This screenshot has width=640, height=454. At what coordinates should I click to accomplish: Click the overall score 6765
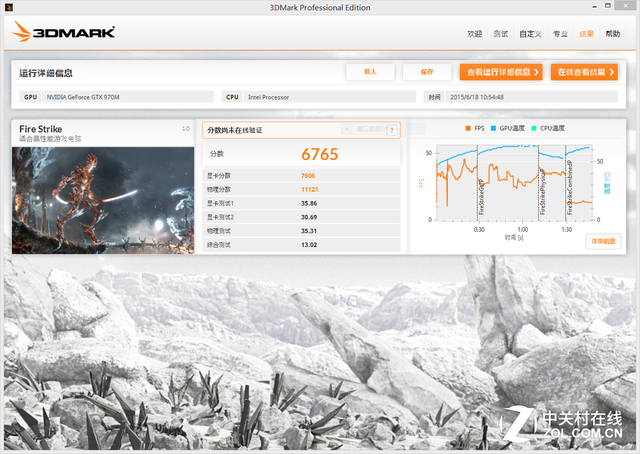pos(320,154)
